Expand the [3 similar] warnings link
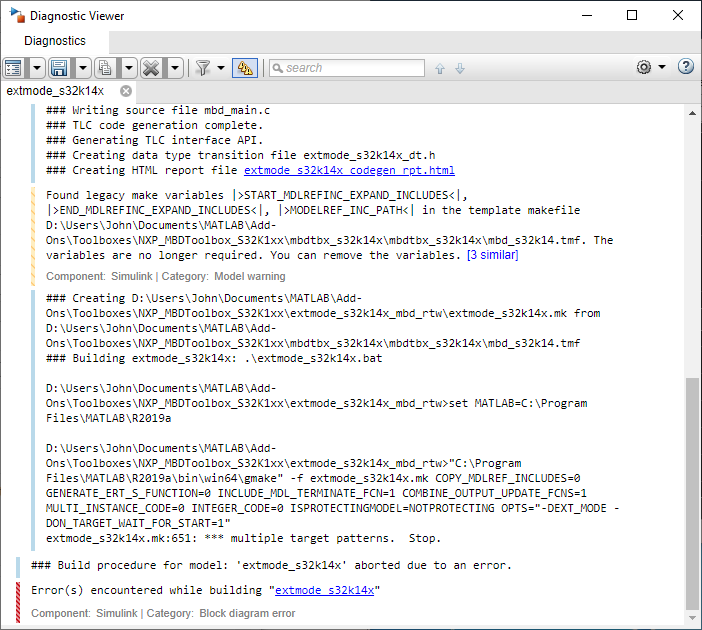This screenshot has width=702, height=630. (492, 255)
